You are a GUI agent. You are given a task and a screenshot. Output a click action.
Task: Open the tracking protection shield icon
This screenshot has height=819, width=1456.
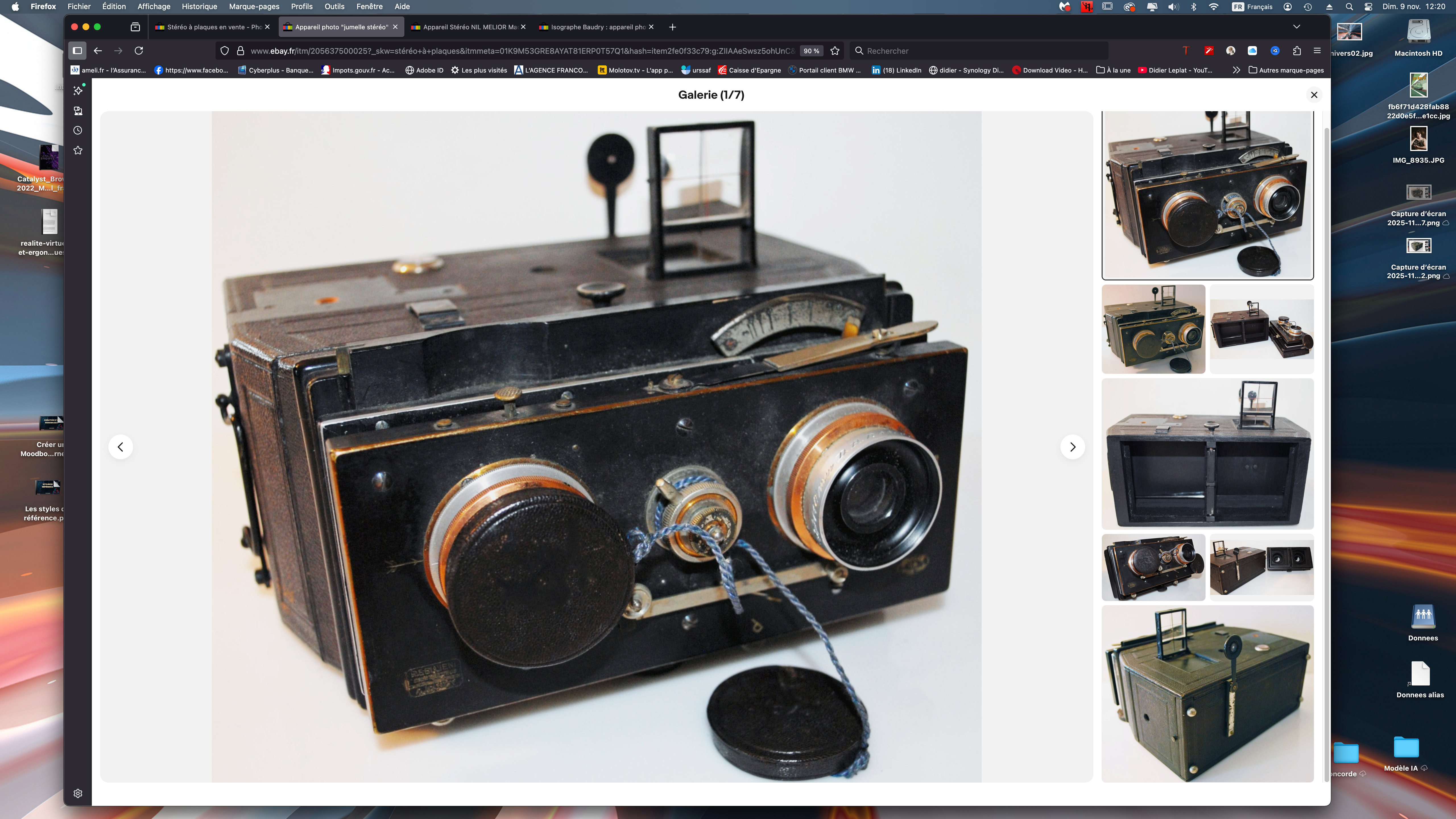coord(224,51)
